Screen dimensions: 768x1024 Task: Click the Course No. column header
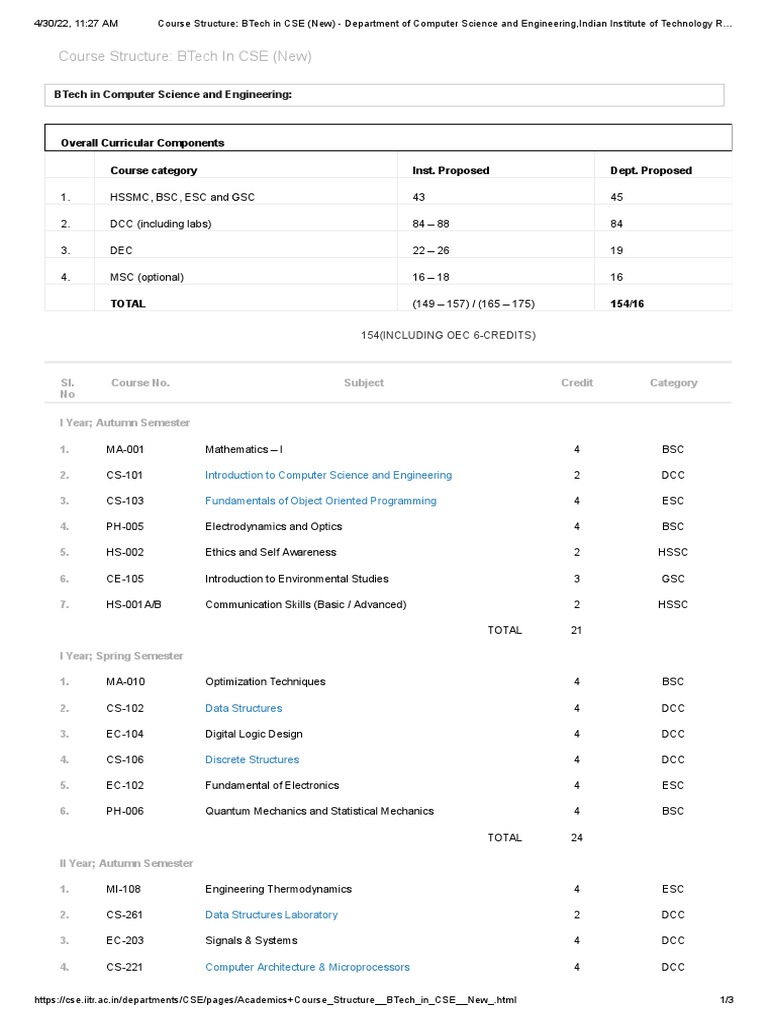click(x=140, y=383)
